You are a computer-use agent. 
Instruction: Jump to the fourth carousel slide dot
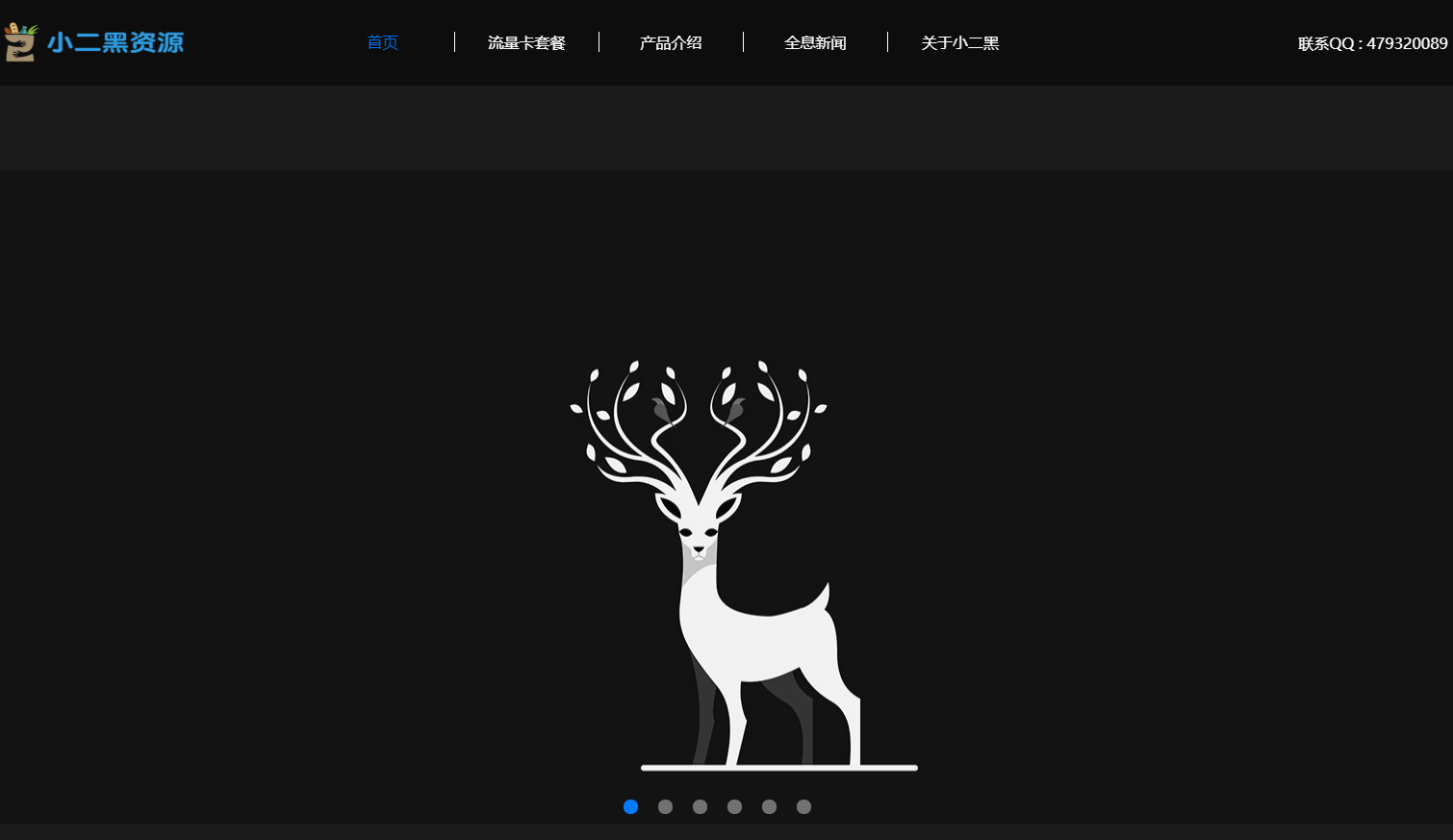point(734,806)
